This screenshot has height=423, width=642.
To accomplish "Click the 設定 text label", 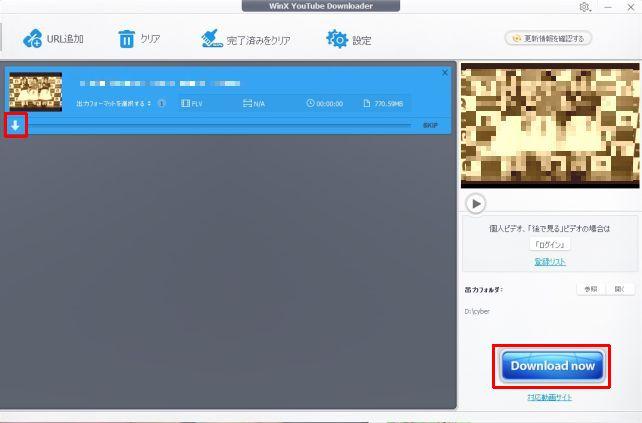I will pos(362,40).
